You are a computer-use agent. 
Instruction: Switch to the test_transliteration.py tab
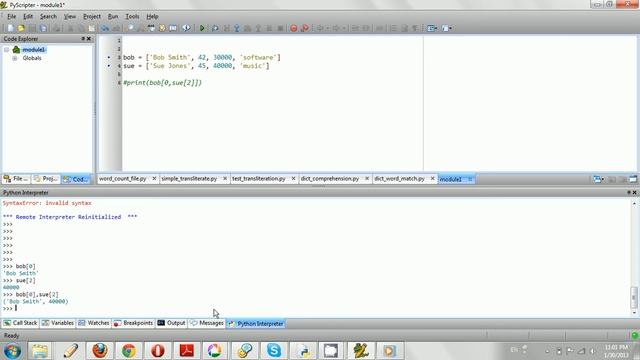pyautogui.click(x=258, y=179)
